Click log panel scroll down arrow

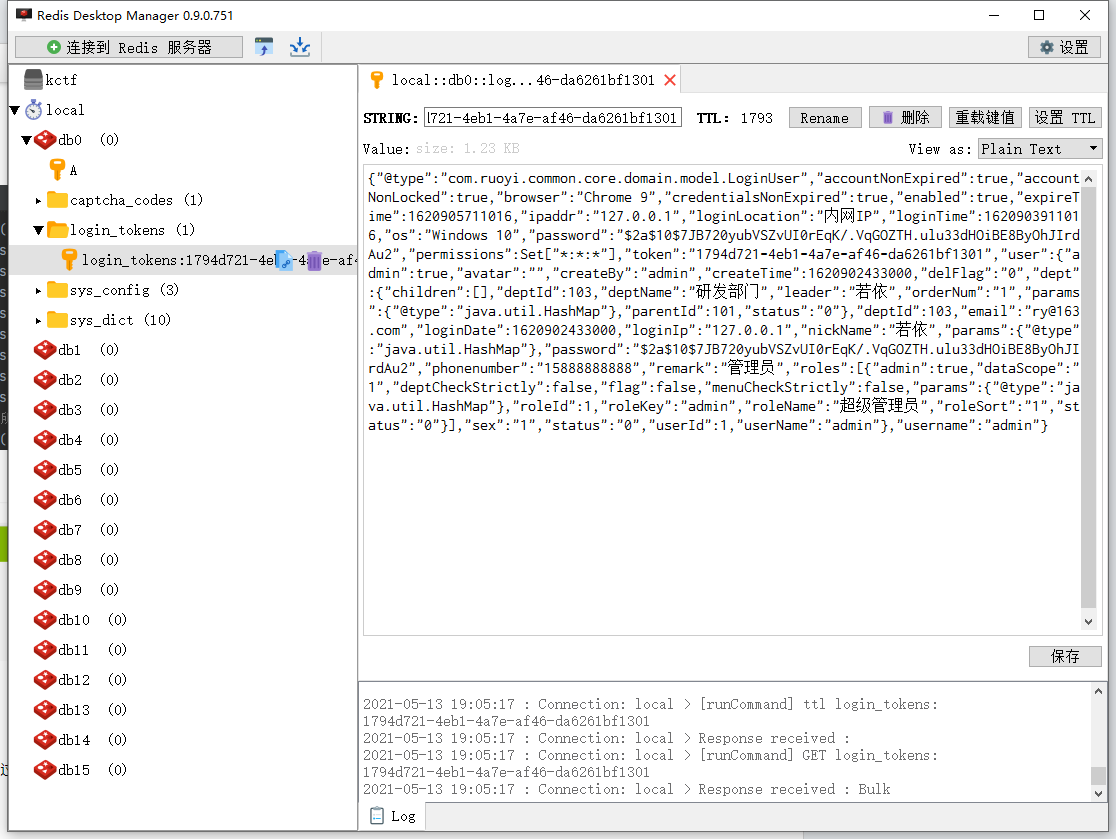point(1098,793)
